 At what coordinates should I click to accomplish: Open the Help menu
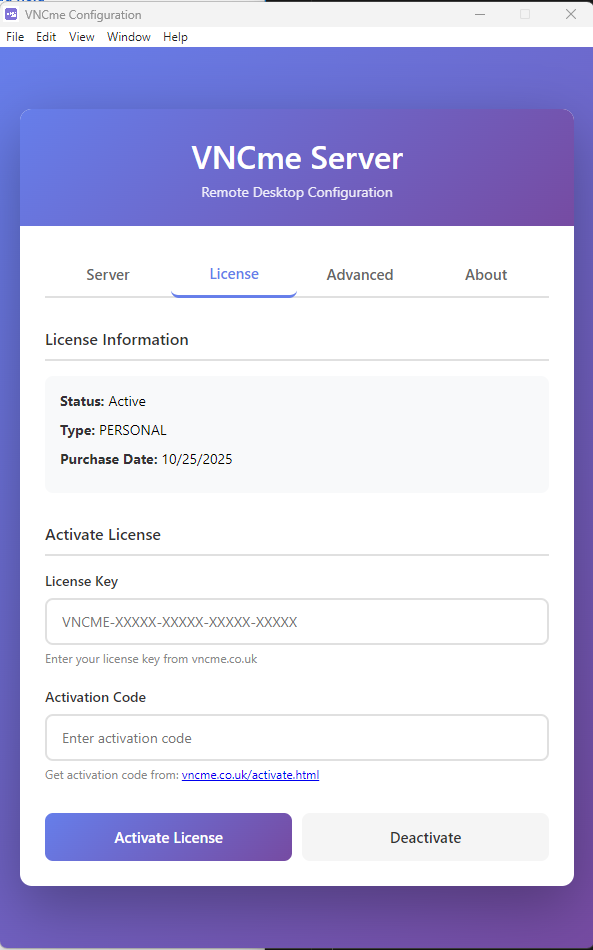click(x=175, y=36)
